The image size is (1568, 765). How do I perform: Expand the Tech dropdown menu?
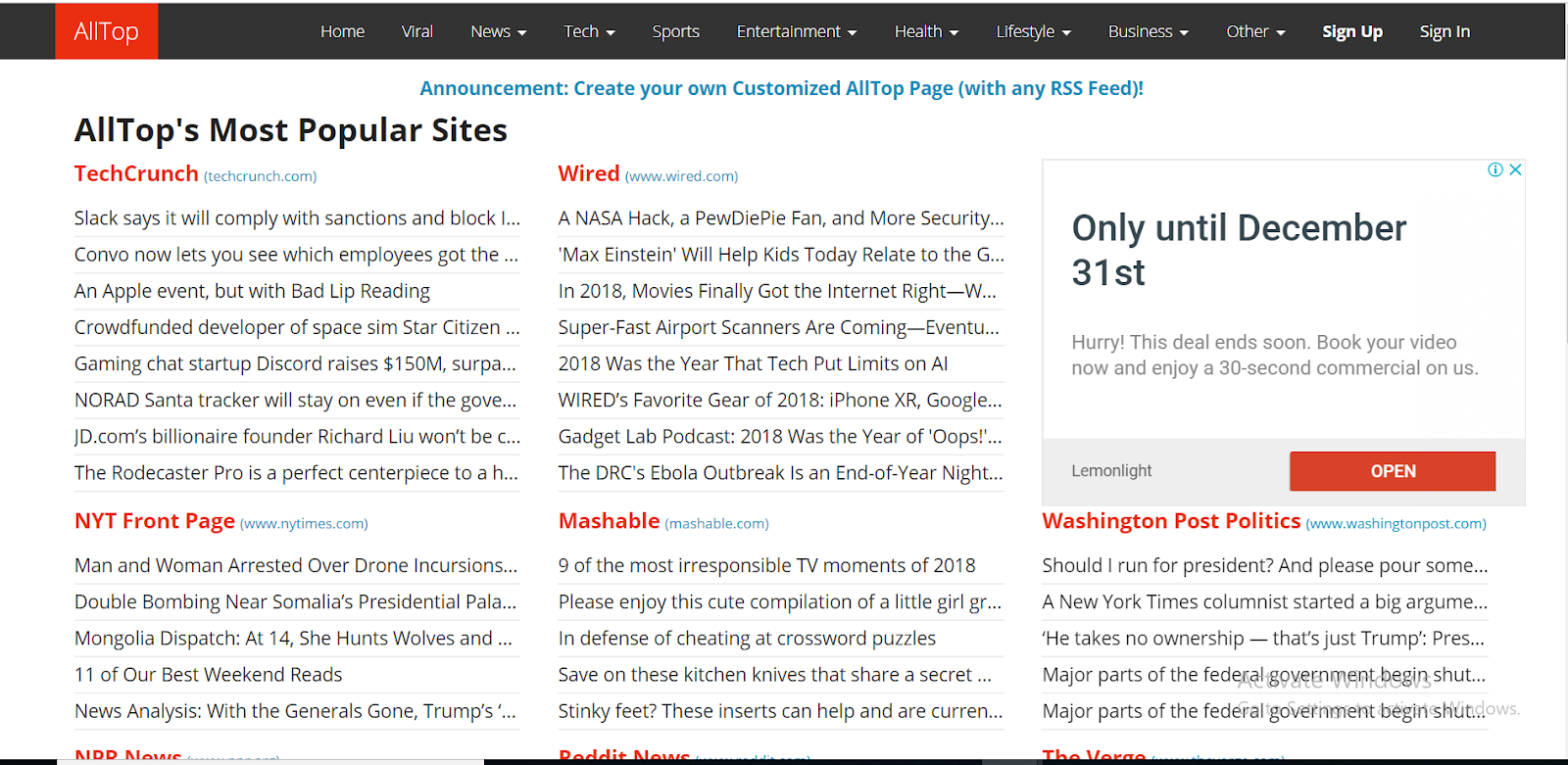tap(589, 31)
